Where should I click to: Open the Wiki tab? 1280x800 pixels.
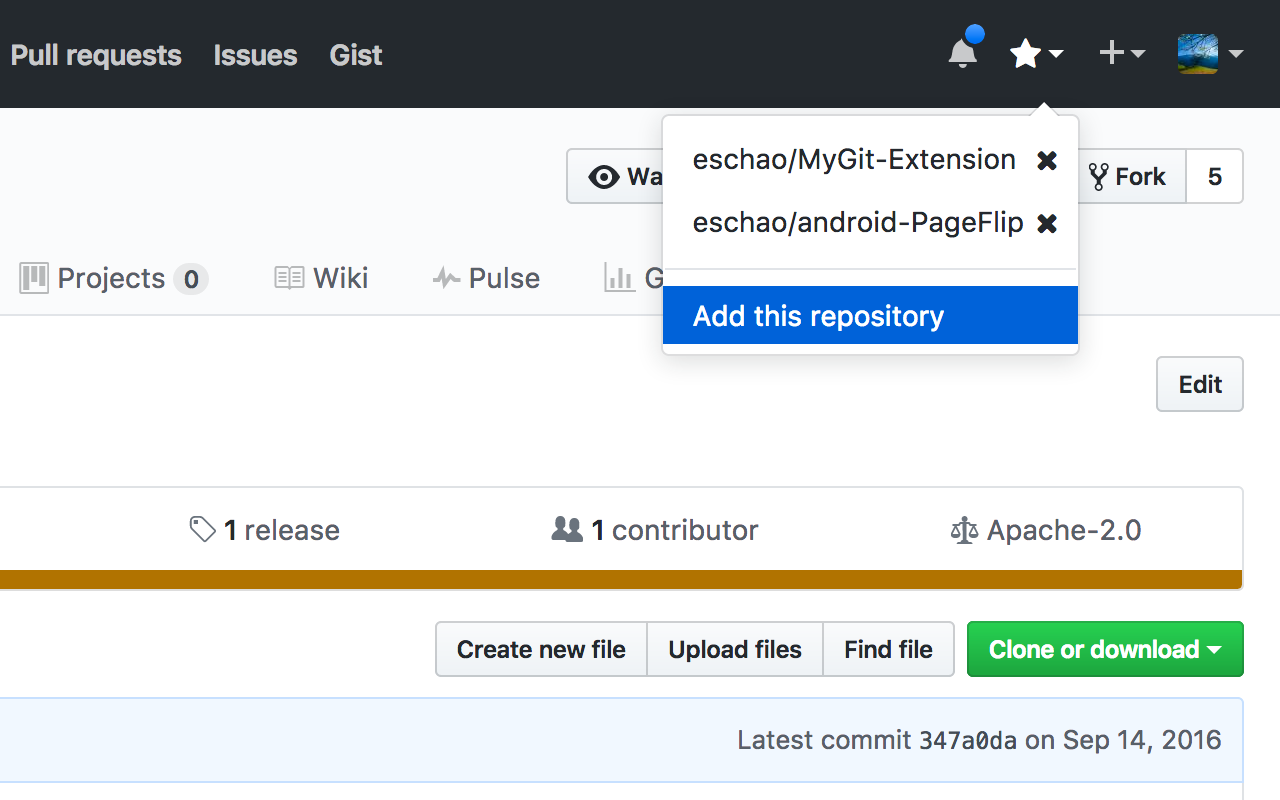click(322, 278)
